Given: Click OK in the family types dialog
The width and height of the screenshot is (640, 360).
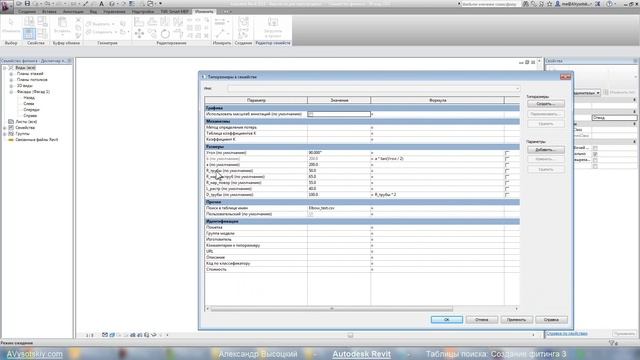Looking at the screenshot, I should click(x=447, y=320).
